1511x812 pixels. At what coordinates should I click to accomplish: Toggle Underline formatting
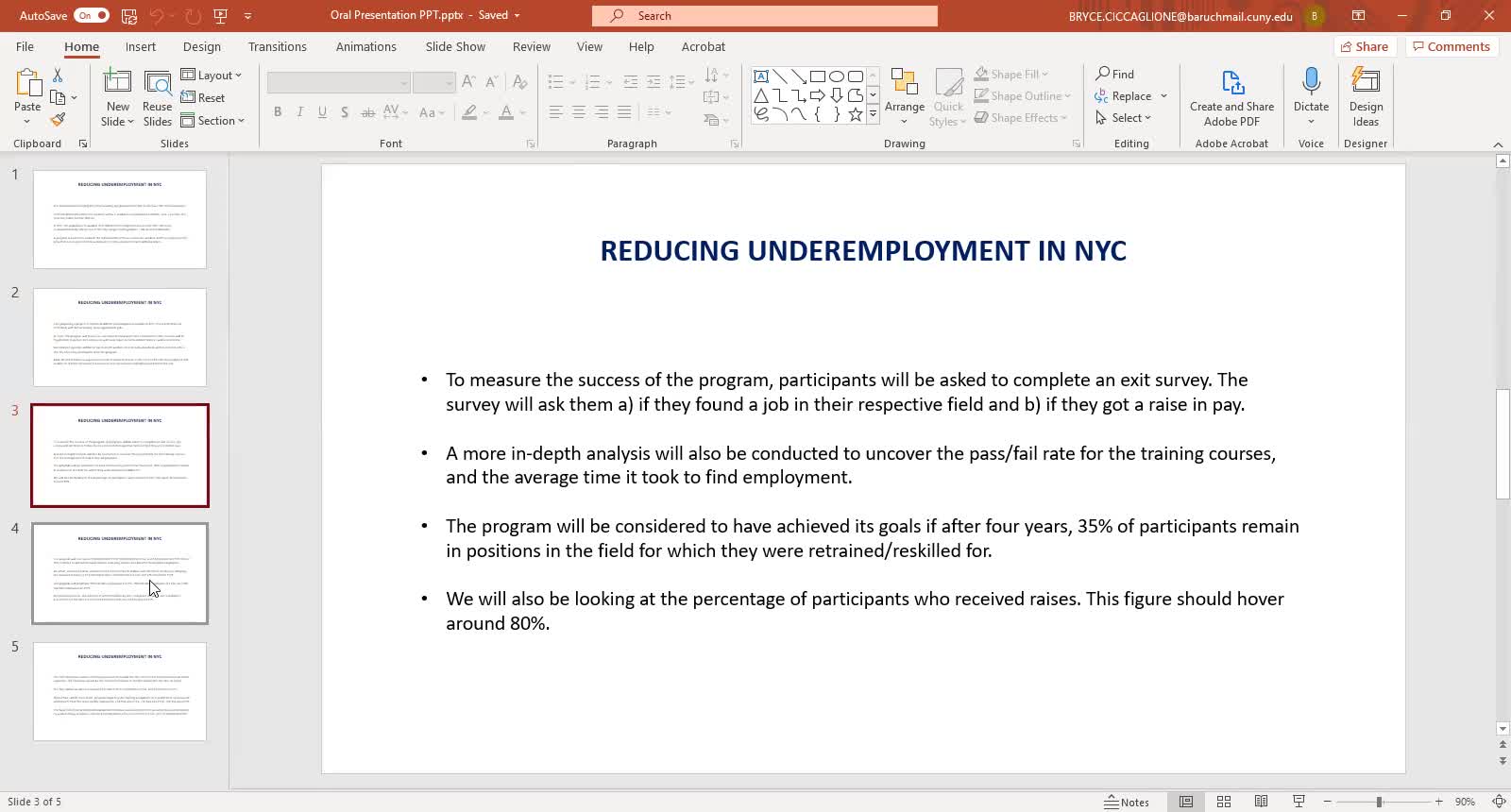(322, 112)
